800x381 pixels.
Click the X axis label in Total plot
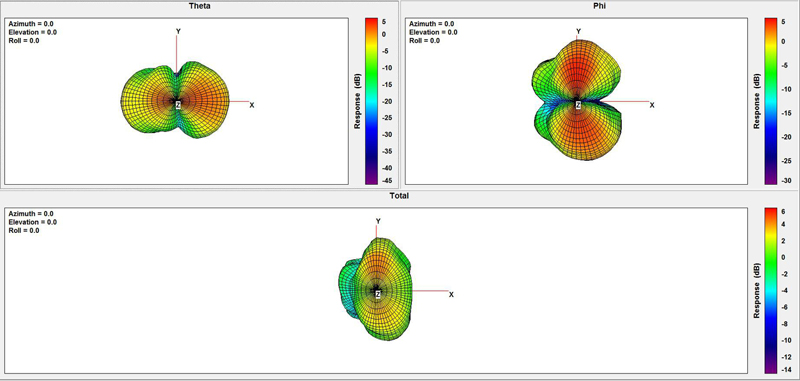pos(452,295)
